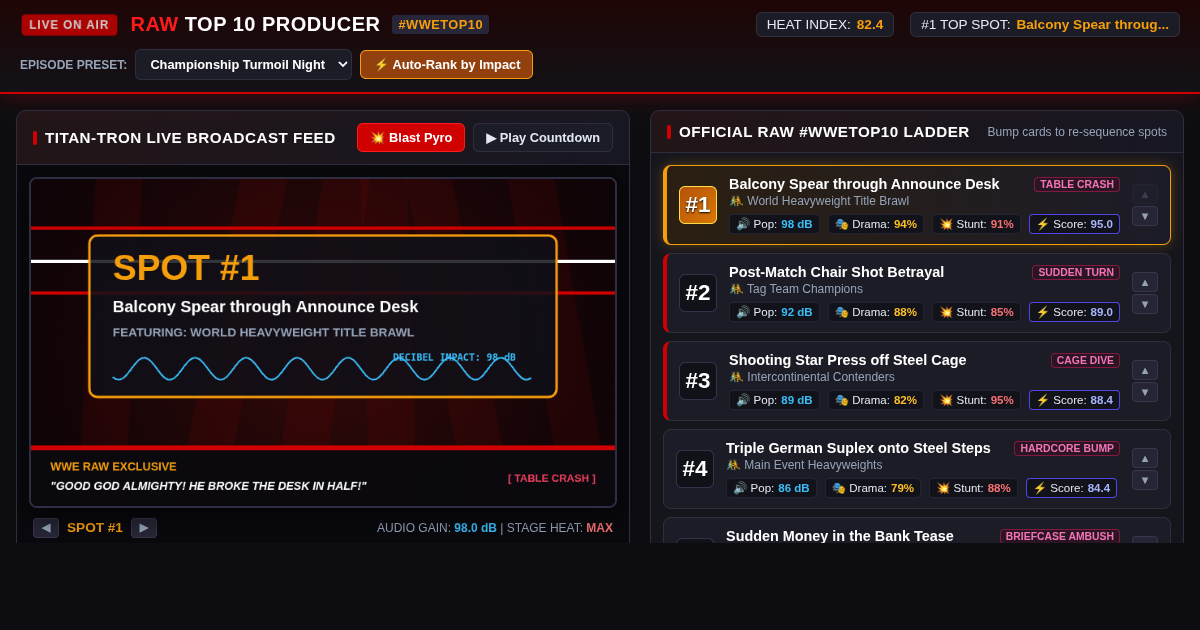The height and width of the screenshot is (630, 1200).
Task: Click the decibel impact waveform
Action: pyautogui.click(x=322, y=369)
